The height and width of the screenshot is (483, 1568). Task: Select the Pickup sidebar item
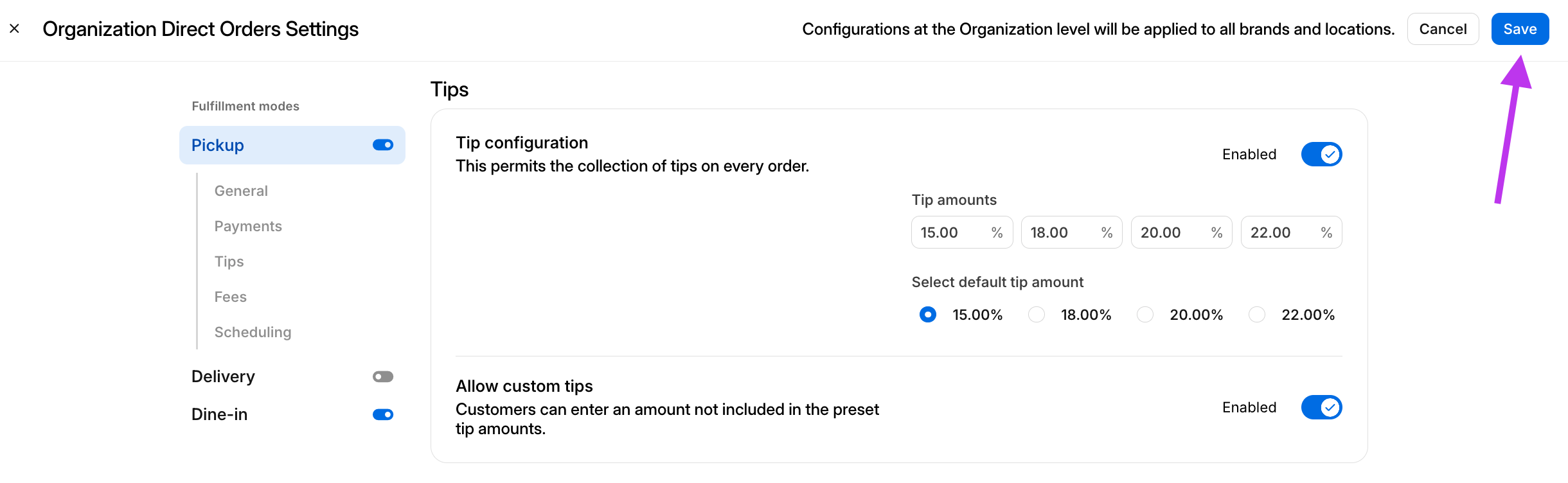(217, 145)
